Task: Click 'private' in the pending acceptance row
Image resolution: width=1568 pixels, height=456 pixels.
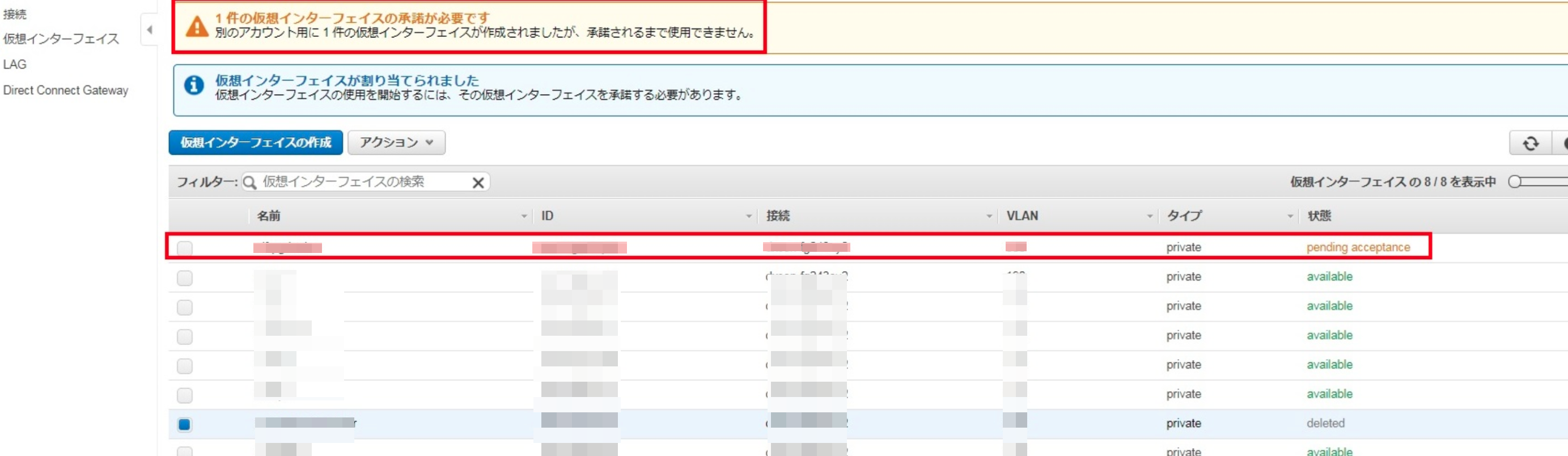Action: click(x=1183, y=247)
